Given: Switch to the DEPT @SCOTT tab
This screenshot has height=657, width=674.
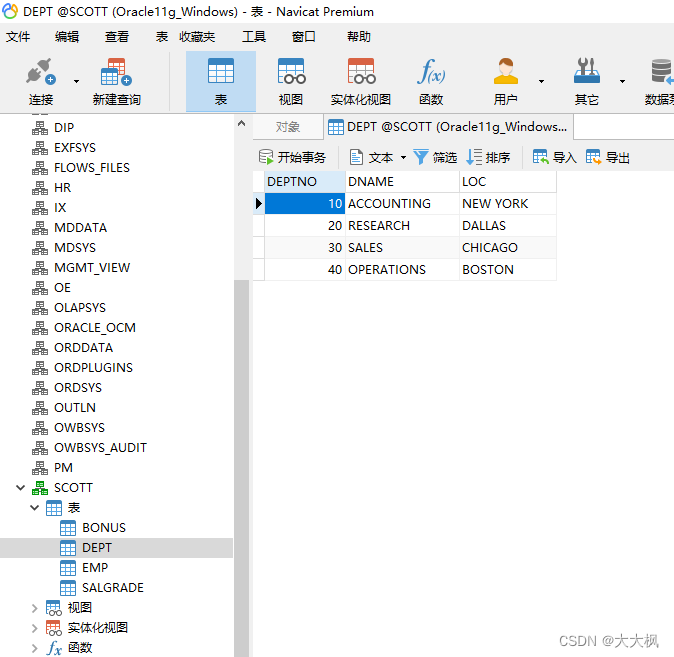Looking at the screenshot, I should [448, 127].
